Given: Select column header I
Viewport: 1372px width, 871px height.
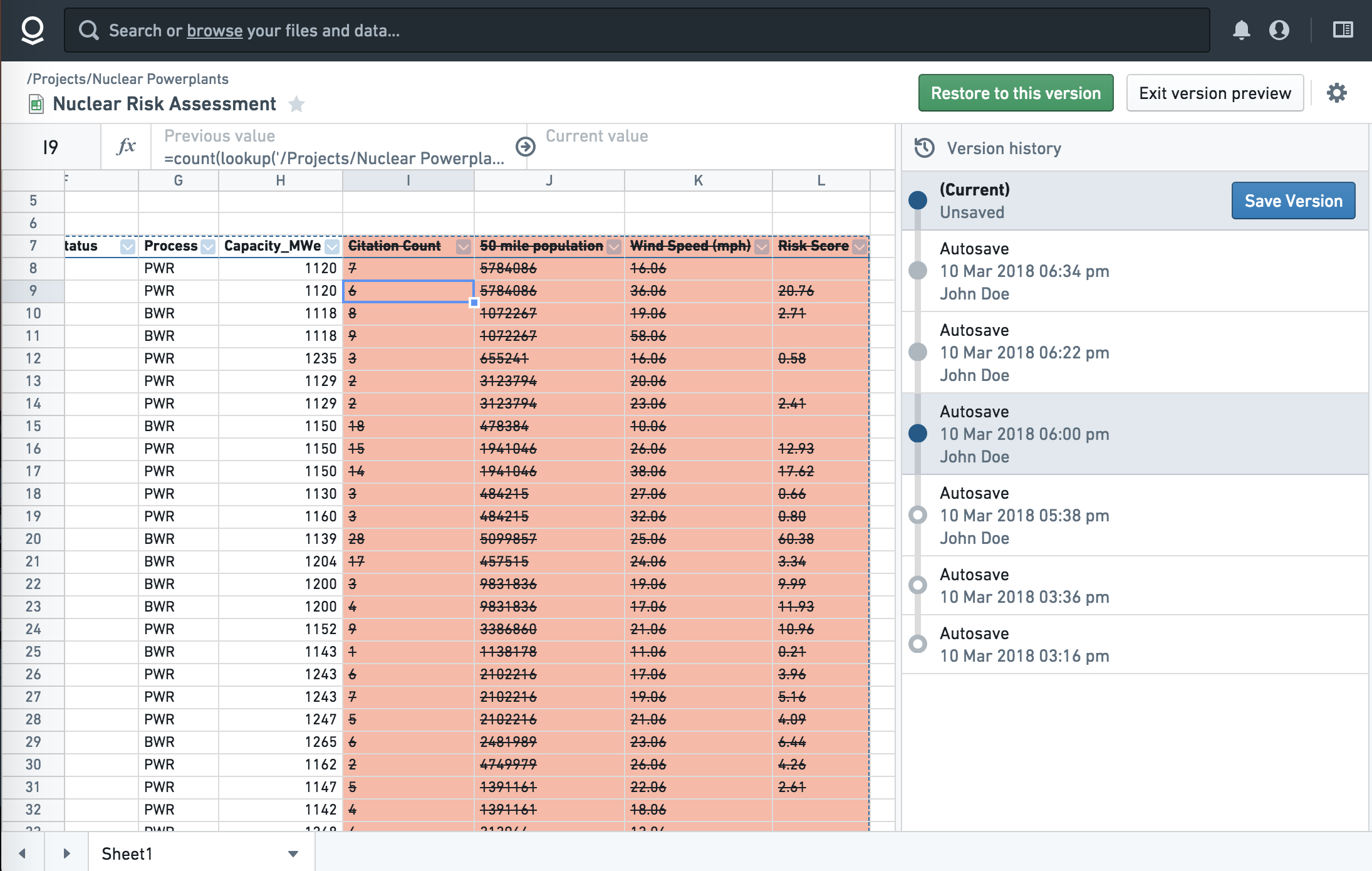Looking at the screenshot, I should tap(408, 180).
